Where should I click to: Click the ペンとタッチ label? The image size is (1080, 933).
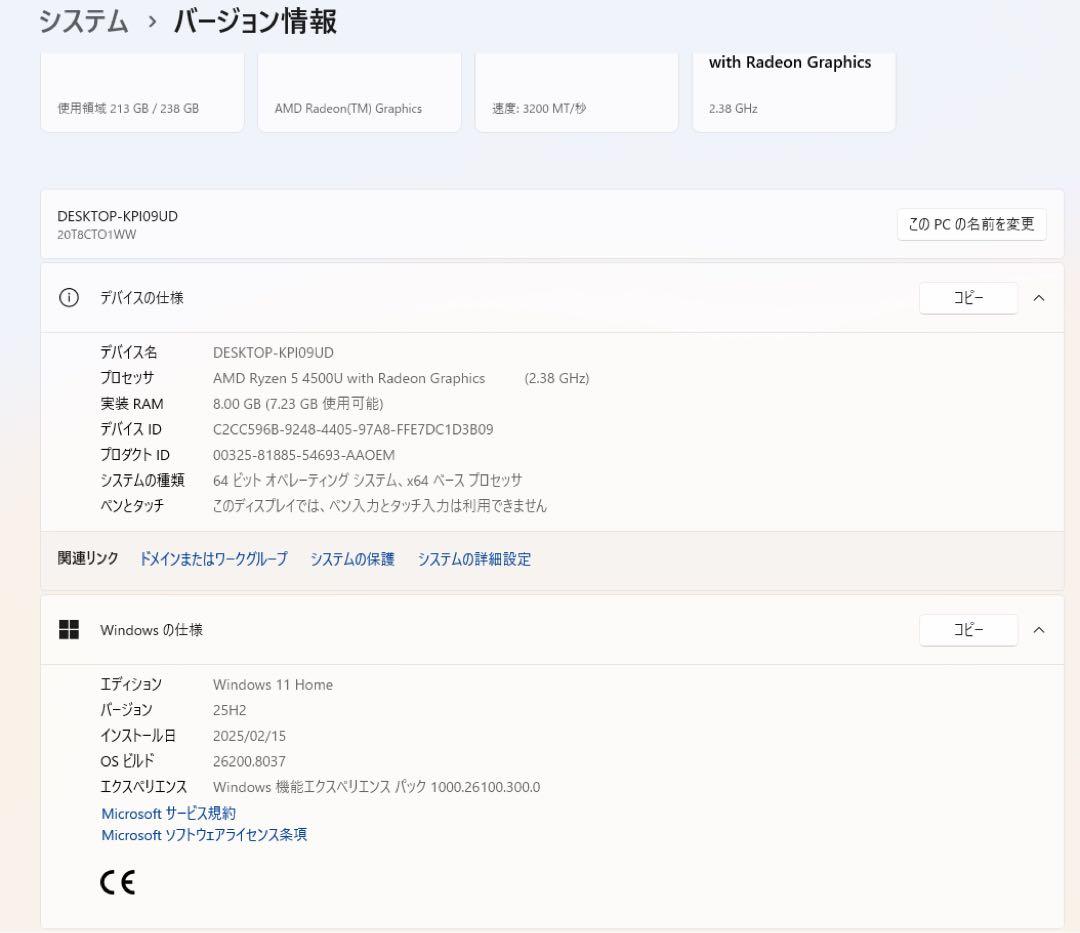click(x=132, y=505)
